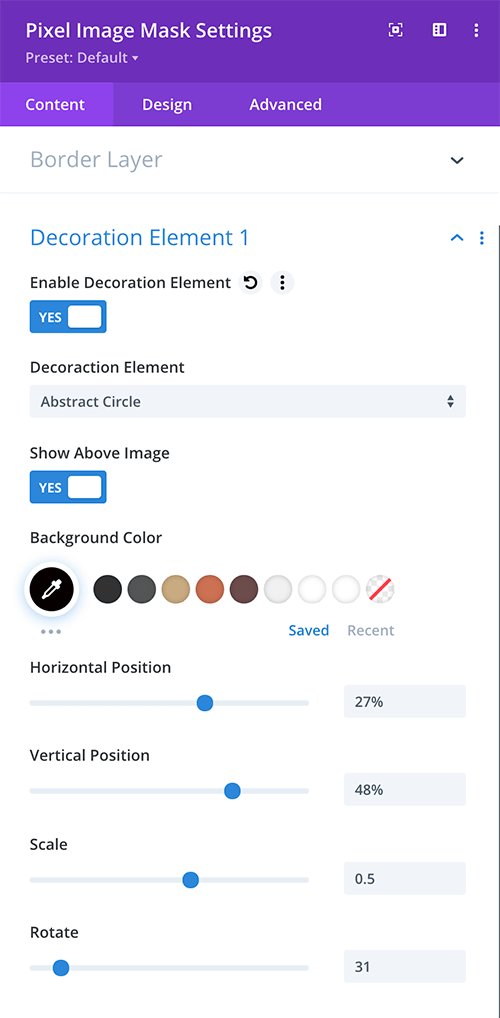Click the three dots below color picker
500x1018 pixels.
(51, 631)
